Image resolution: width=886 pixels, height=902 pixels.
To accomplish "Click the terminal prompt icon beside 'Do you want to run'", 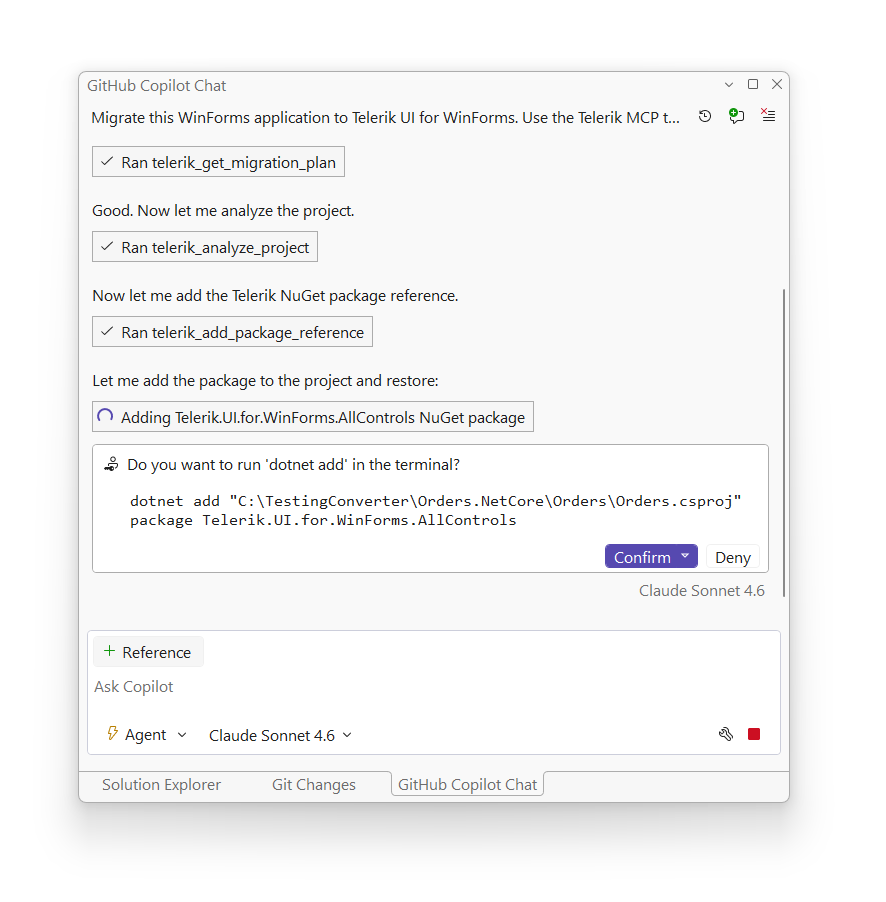I will [112, 464].
